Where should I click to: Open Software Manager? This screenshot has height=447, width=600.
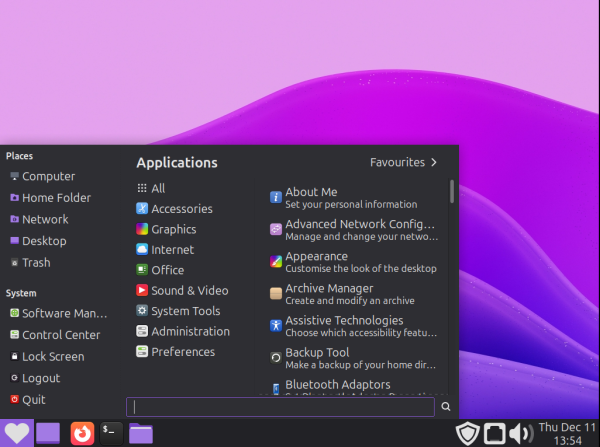[x=59, y=313]
